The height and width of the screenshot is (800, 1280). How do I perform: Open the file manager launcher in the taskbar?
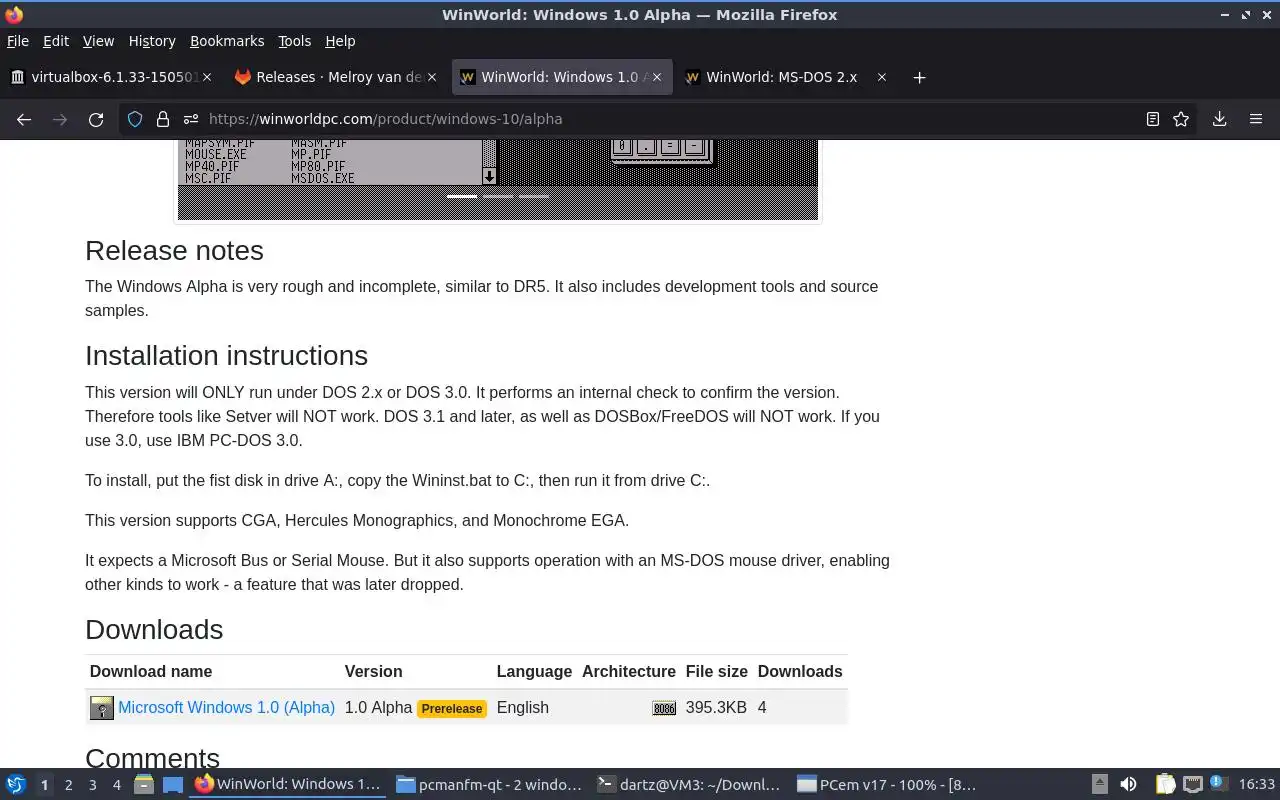pyautogui.click(x=144, y=784)
